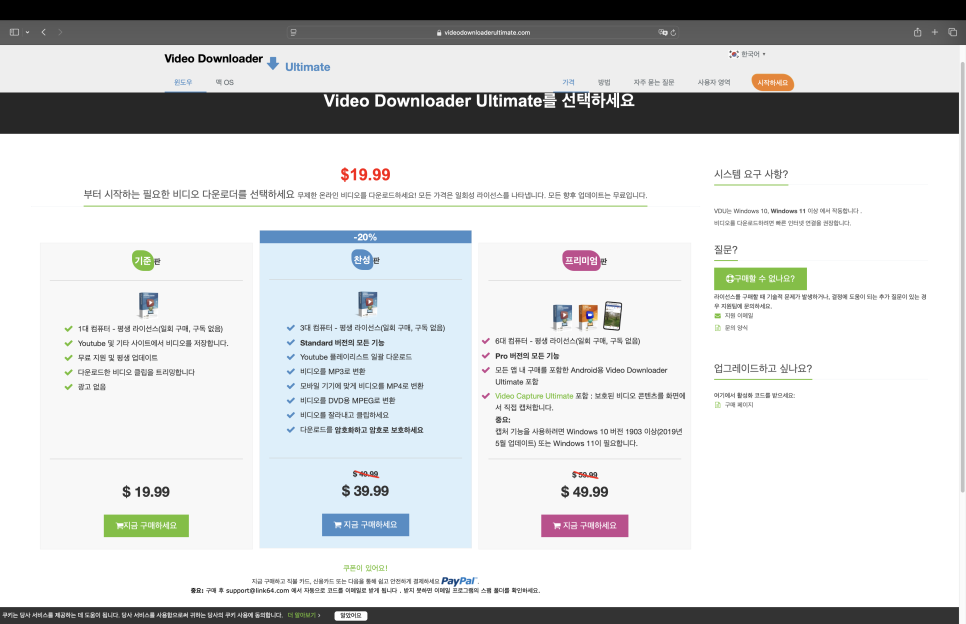This screenshot has width=966, height=624.
Task: Click the Video Downloader Ultimate logo
Action: (x=247, y=62)
